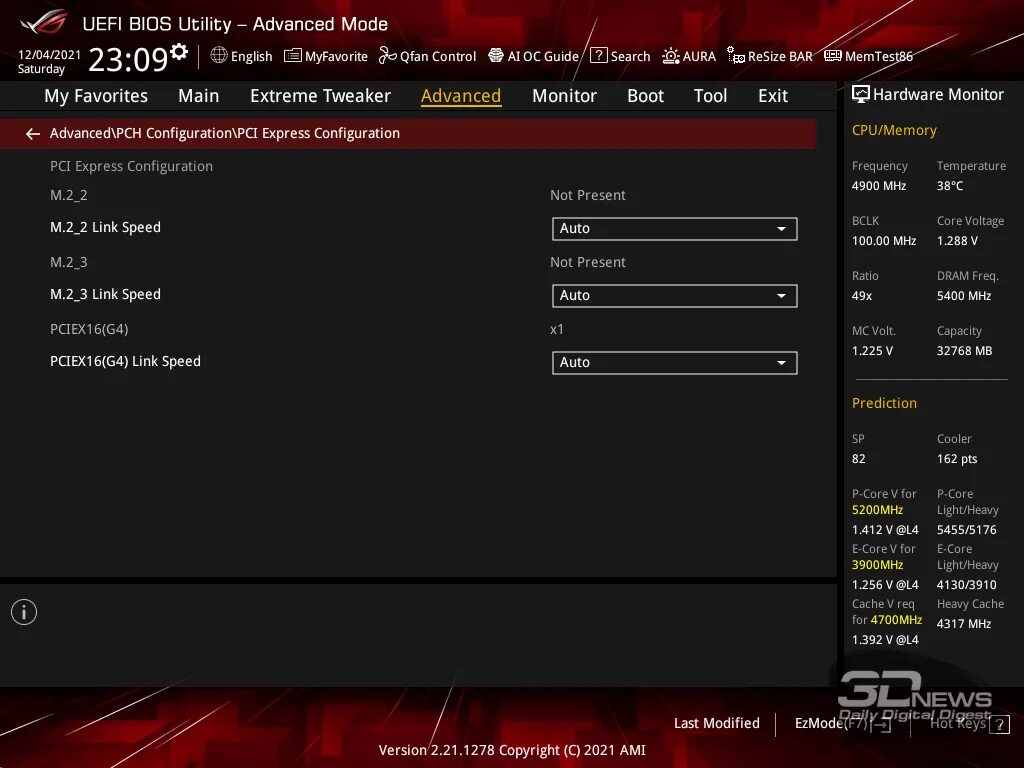
Task: Click the 3900MHz E-Core prediction value
Action: 877,565
